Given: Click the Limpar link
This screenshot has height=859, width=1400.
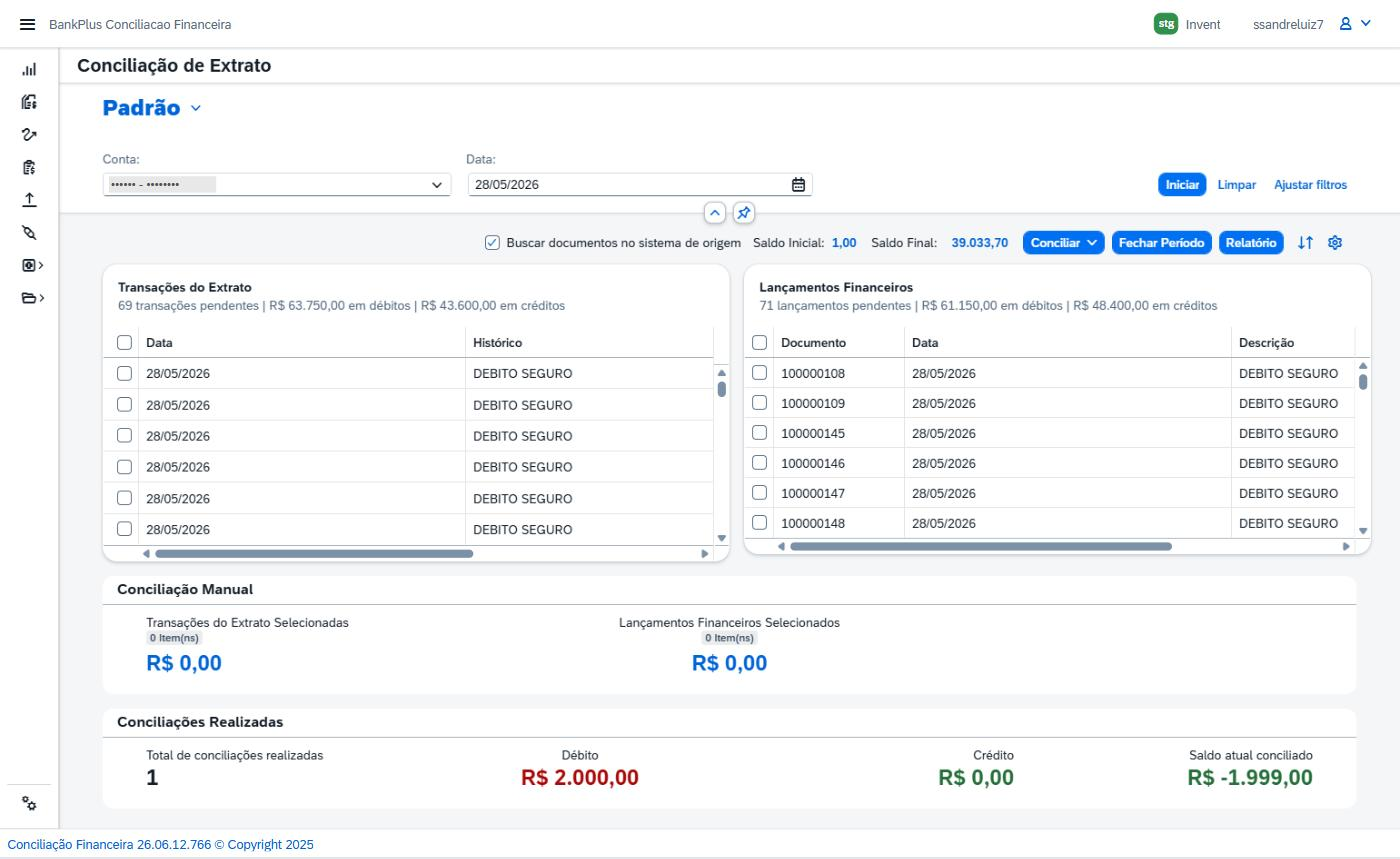Looking at the screenshot, I should coord(1237,185).
